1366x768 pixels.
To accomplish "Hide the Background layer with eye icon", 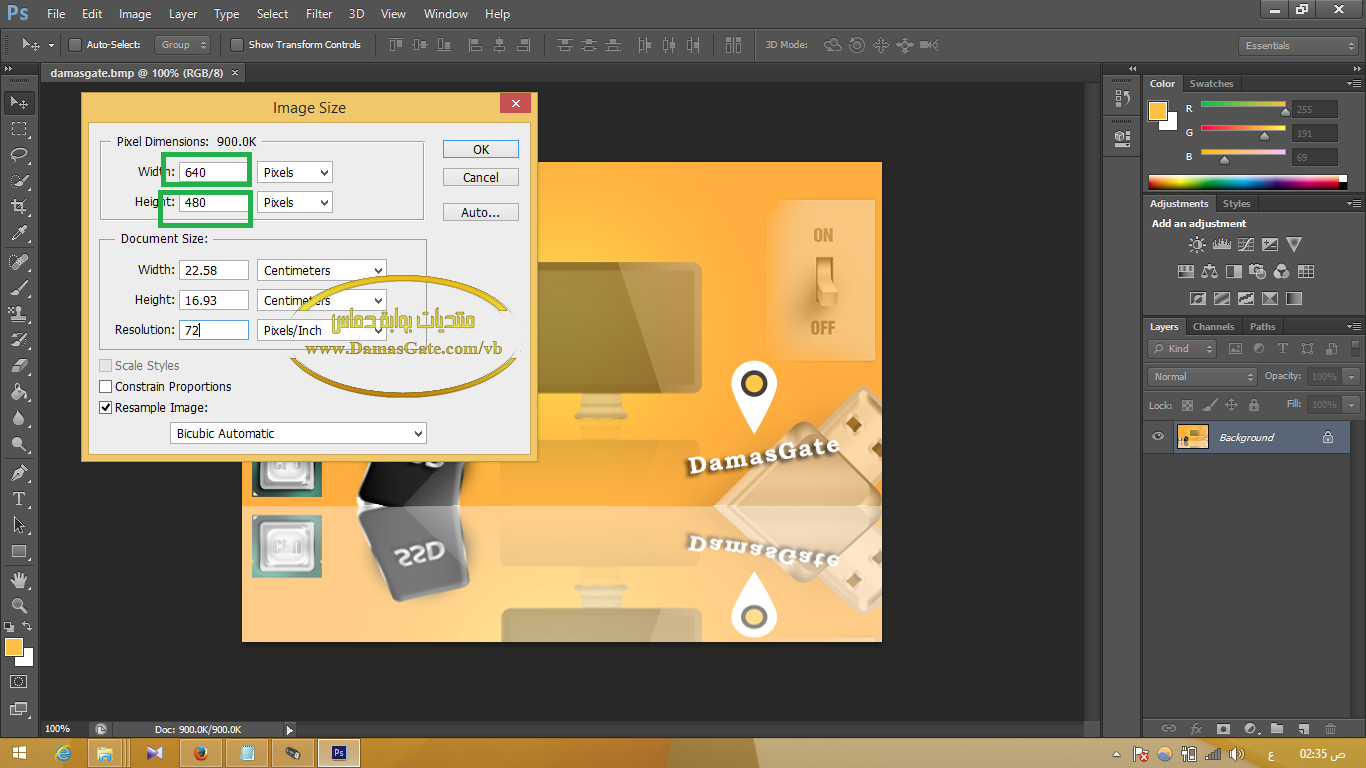I will point(1158,437).
